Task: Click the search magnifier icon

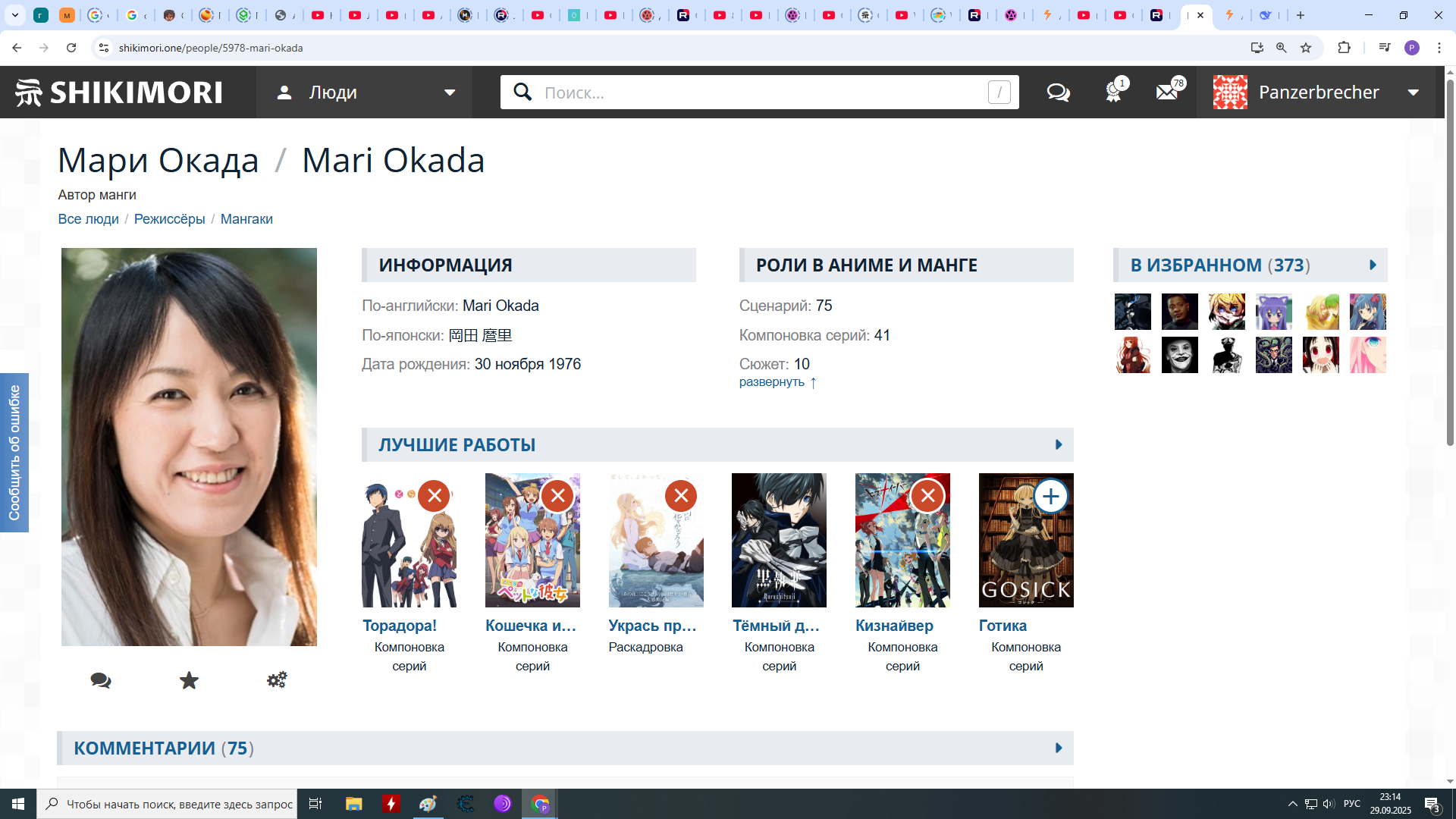Action: 522,93
